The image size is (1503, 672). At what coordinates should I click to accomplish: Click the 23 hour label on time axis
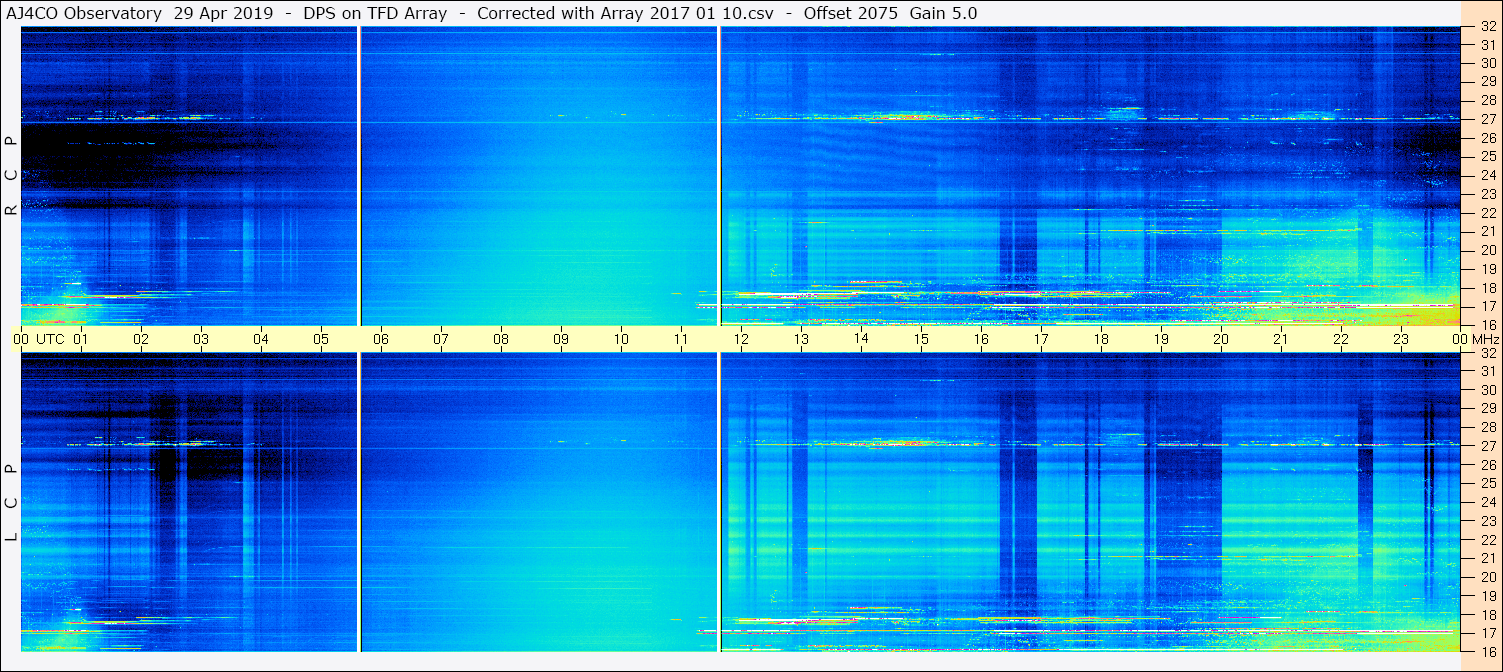tap(1400, 339)
